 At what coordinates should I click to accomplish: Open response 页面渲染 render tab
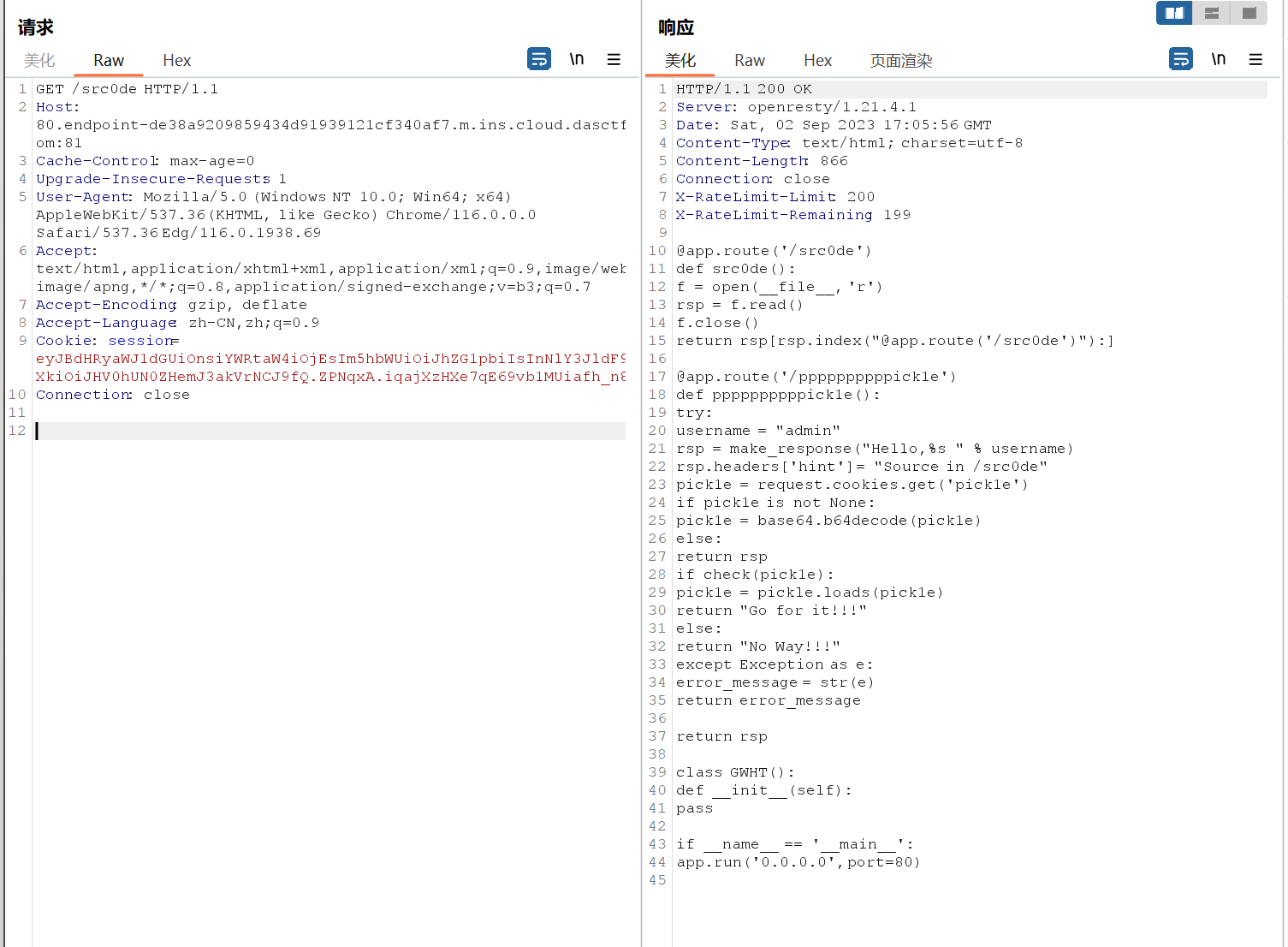pos(901,60)
